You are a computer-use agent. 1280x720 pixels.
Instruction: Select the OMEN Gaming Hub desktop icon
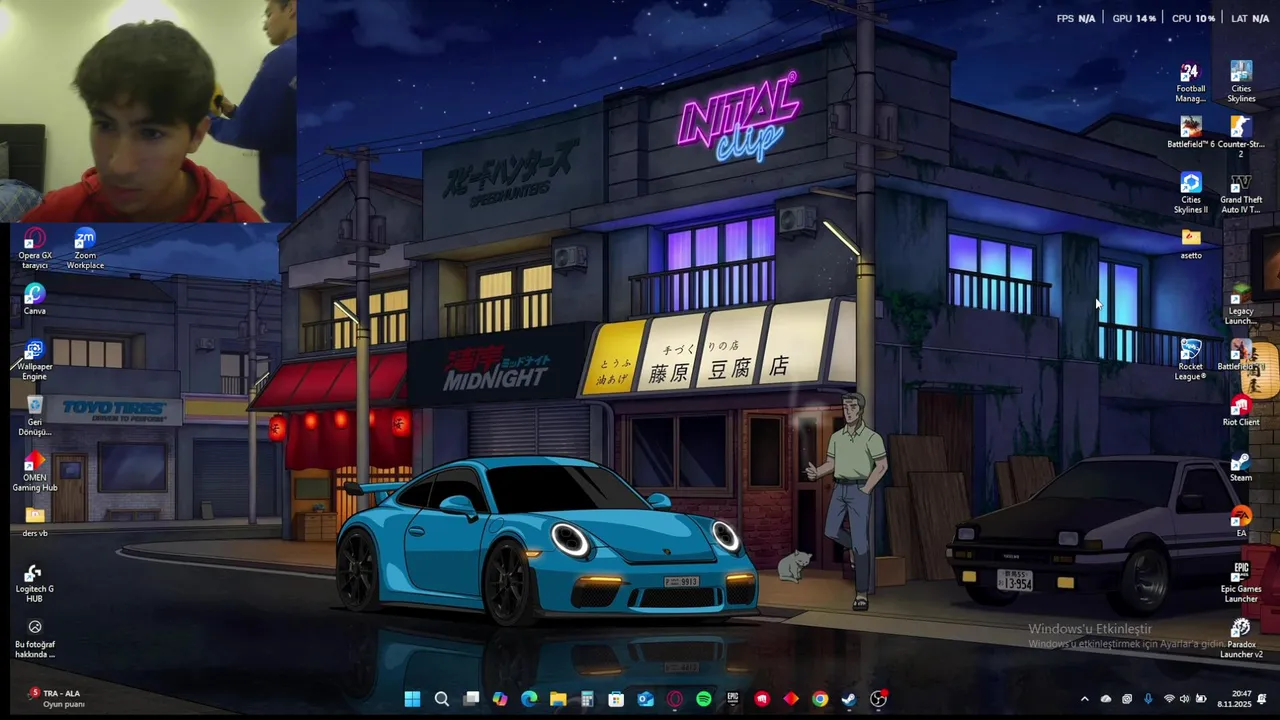pos(35,471)
